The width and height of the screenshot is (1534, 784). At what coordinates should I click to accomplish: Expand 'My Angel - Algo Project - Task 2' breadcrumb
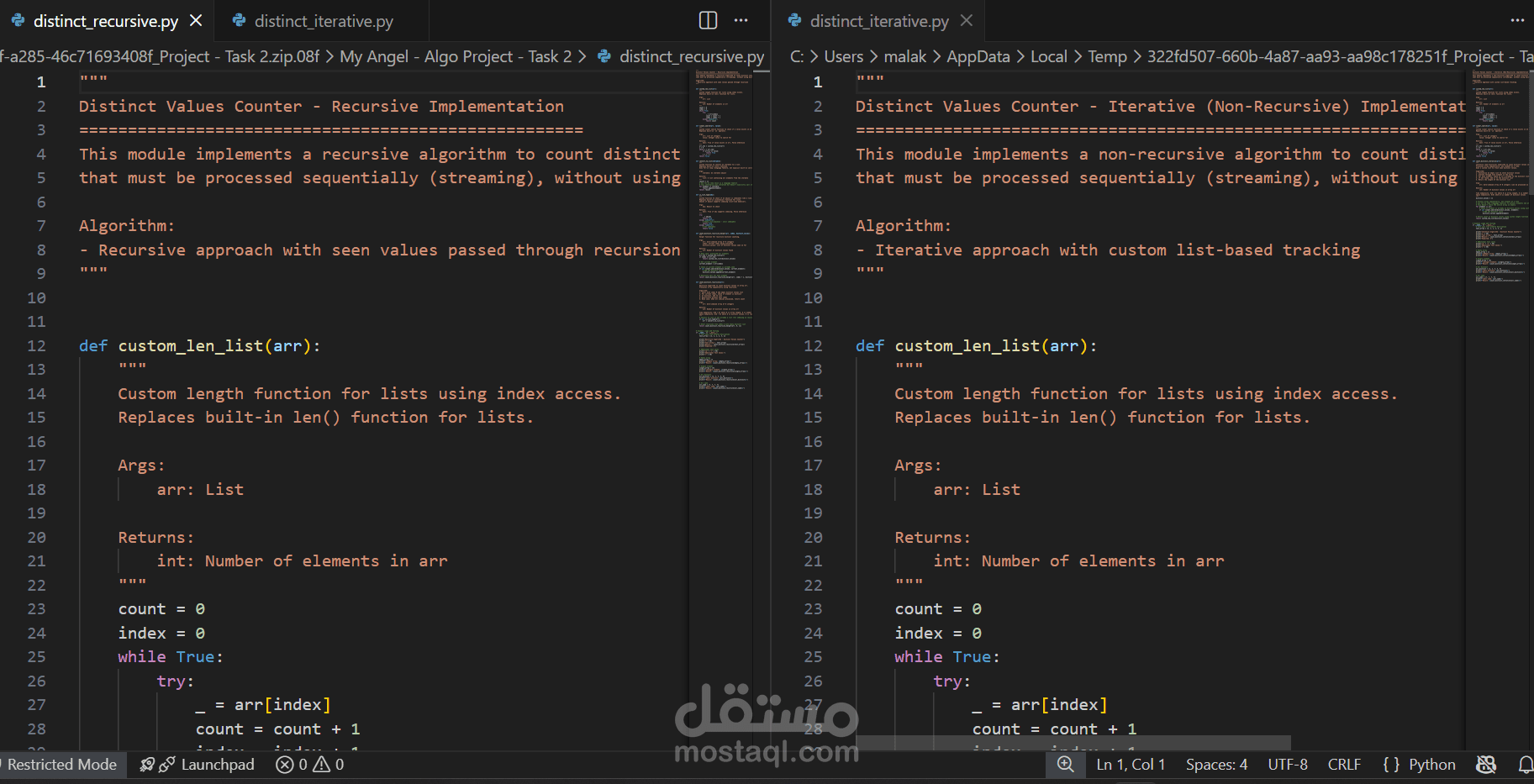[456, 56]
